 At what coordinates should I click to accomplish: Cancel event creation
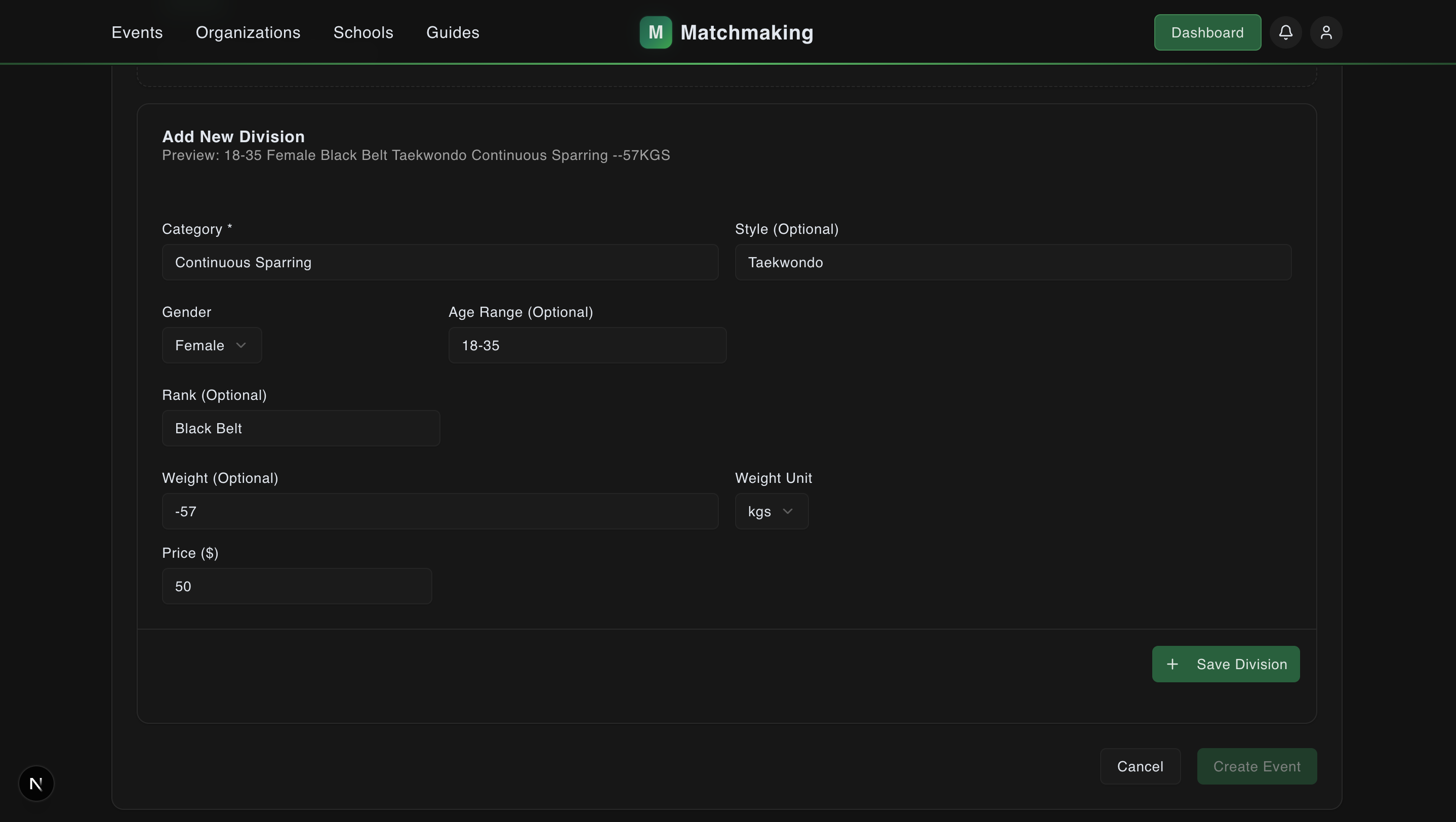(x=1140, y=766)
